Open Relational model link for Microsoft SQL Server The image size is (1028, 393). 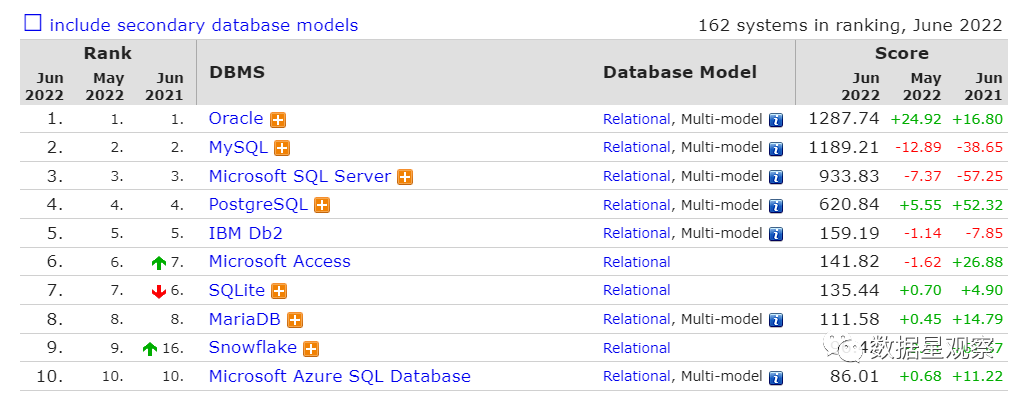637,176
